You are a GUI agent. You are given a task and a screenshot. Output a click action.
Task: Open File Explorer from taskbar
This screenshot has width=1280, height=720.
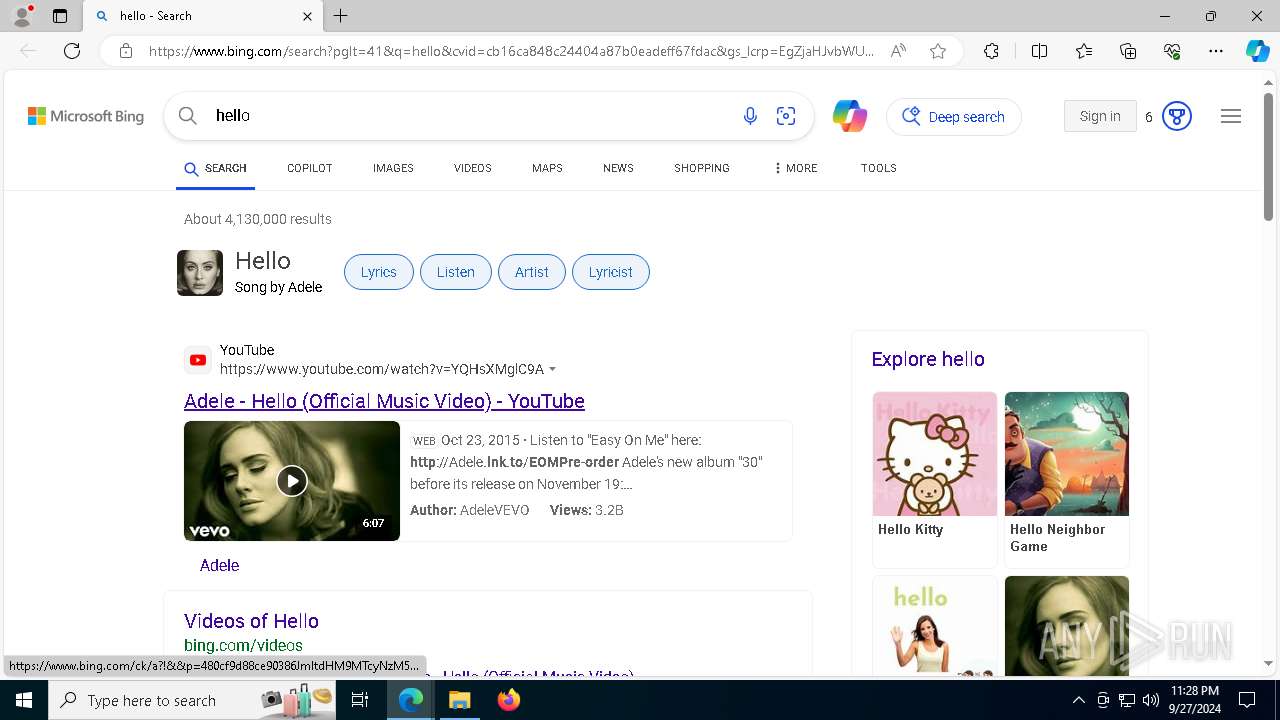(459, 700)
